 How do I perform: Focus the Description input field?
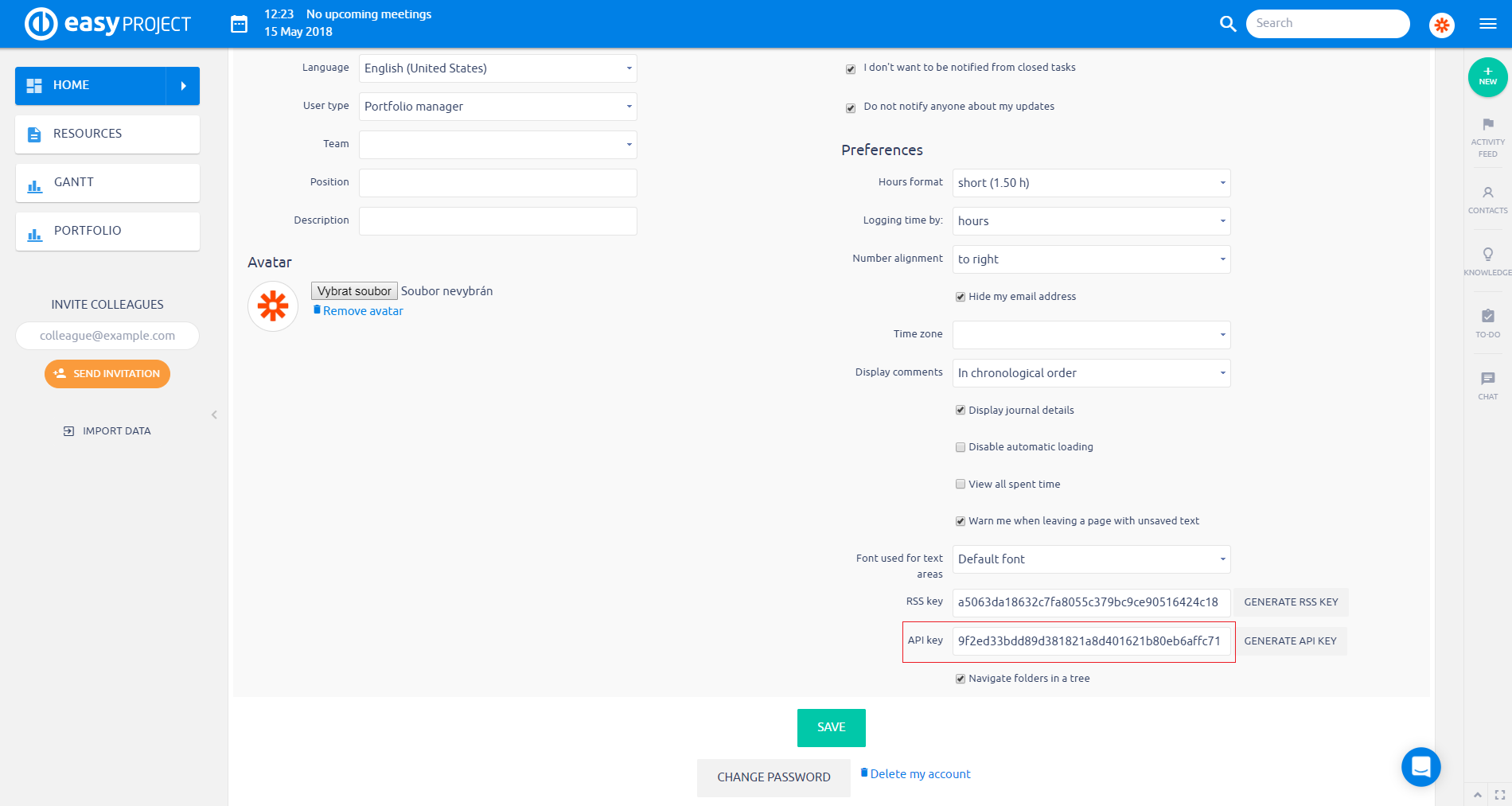[498, 221]
